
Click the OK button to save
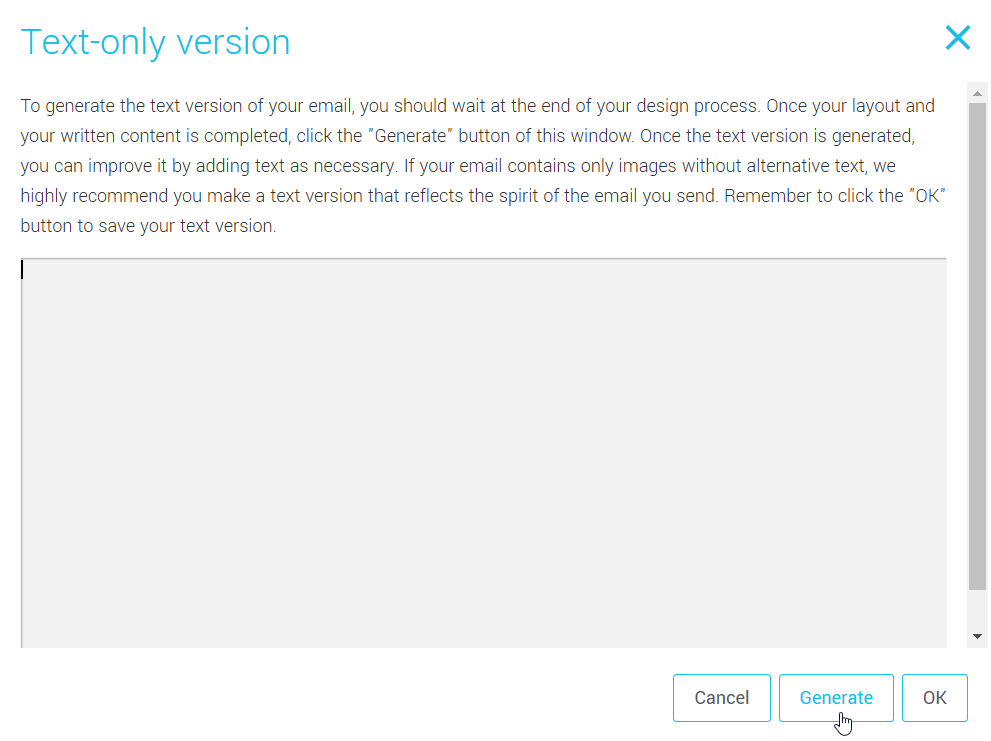click(x=934, y=697)
